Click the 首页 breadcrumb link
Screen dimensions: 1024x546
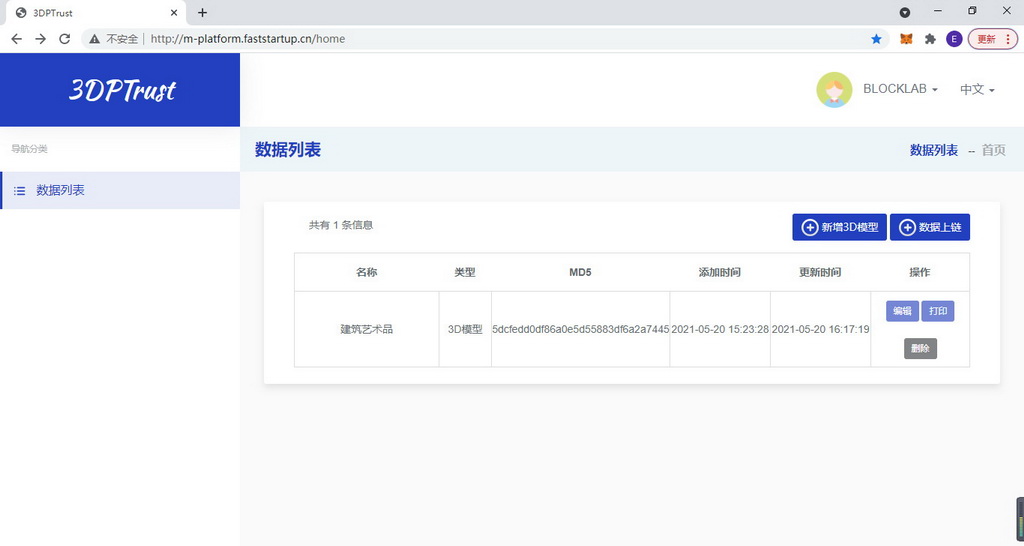pyautogui.click(x=993, y=150)
